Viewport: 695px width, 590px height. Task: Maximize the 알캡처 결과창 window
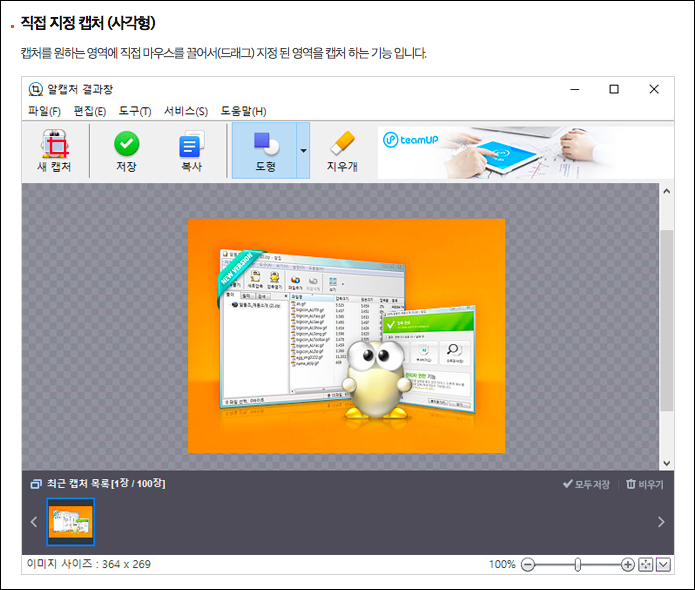614,89
